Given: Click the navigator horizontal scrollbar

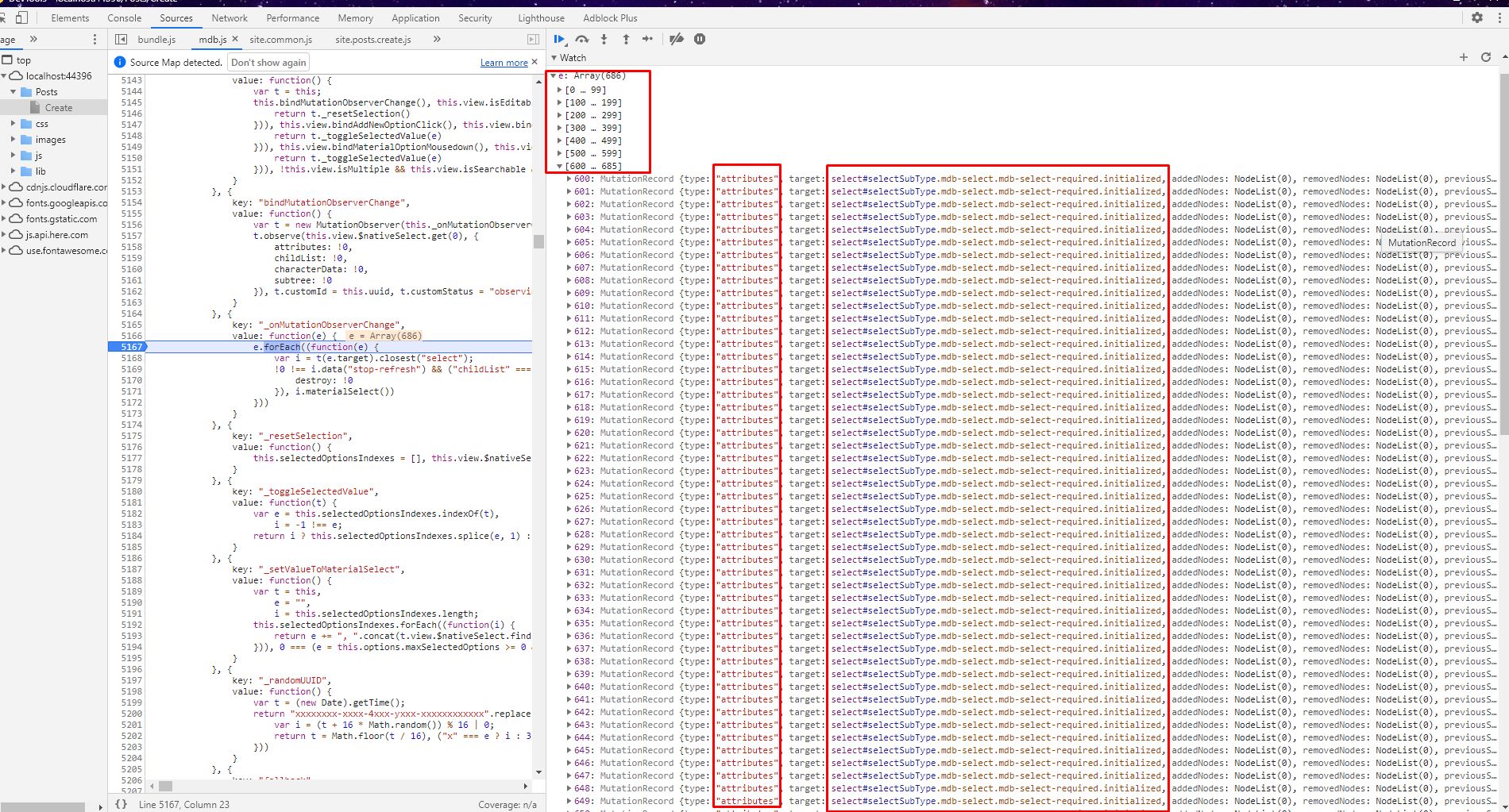Looking at the screenshot, I should [x=43, y=806].
